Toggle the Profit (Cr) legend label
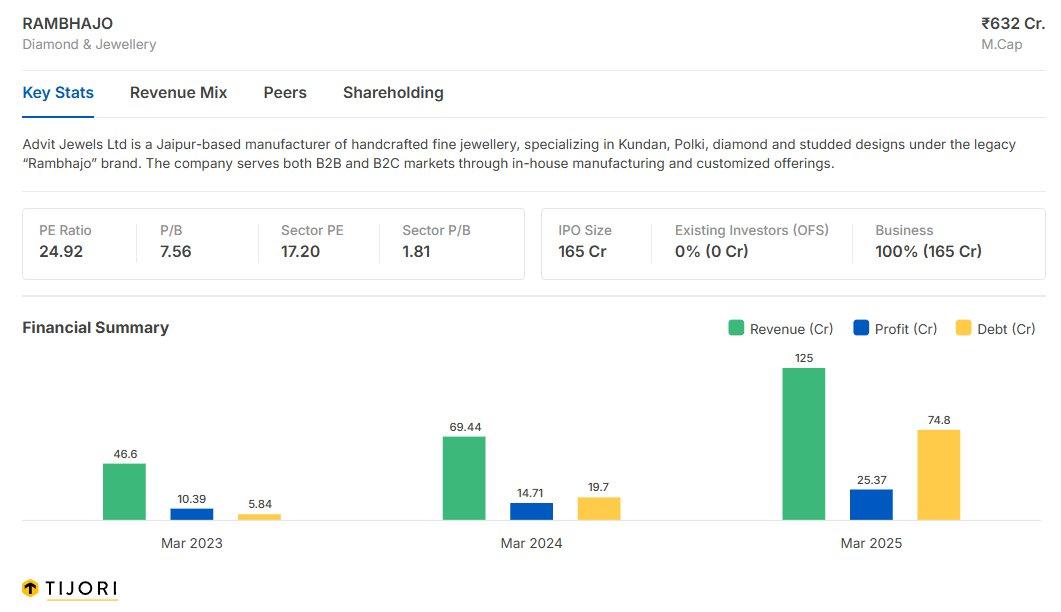The width and height of the screenshot is (1061, 612). pyautogui.click(x=906, y=329)
